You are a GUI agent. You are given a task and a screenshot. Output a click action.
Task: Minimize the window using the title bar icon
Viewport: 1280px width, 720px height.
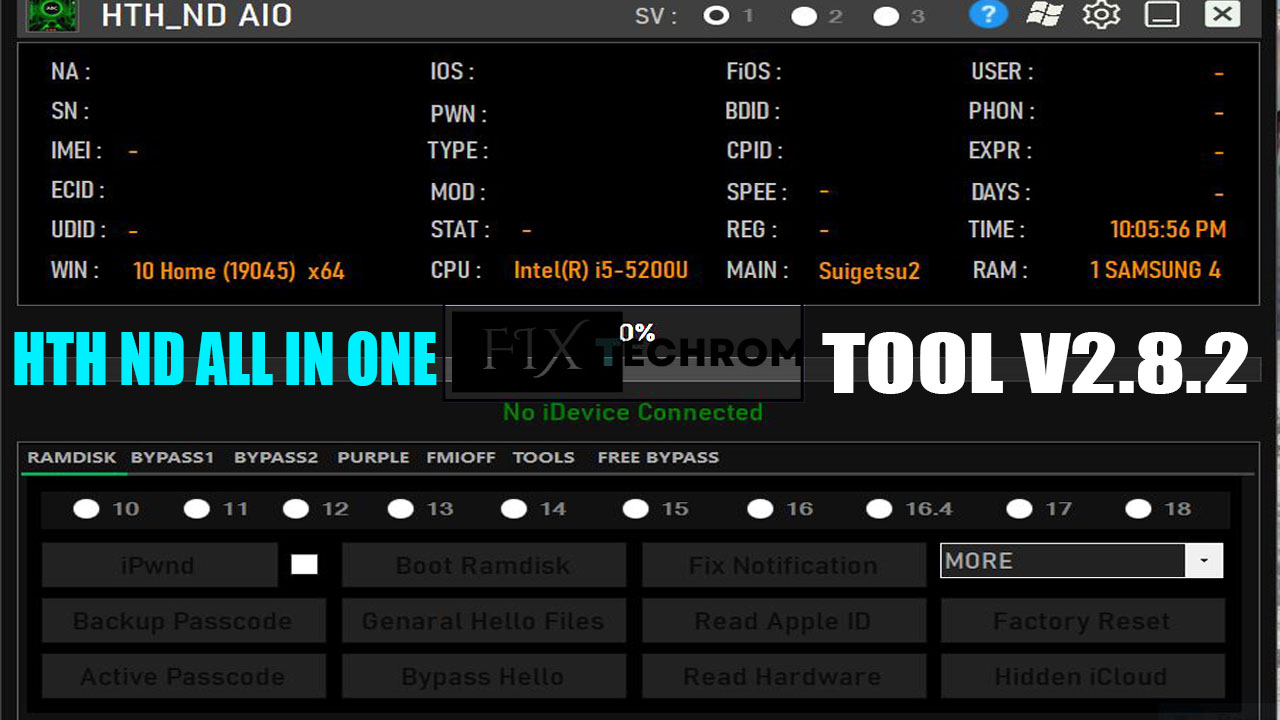(x=1162, y=15)
